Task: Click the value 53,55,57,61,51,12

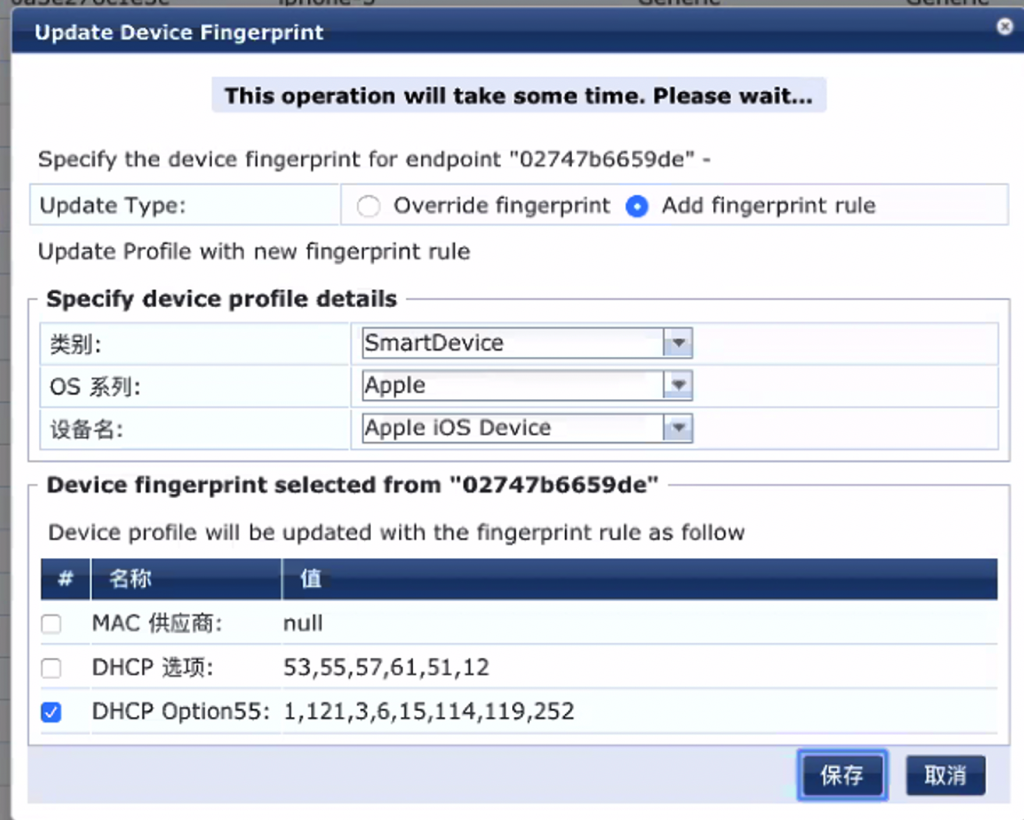Action: [386, 667]
